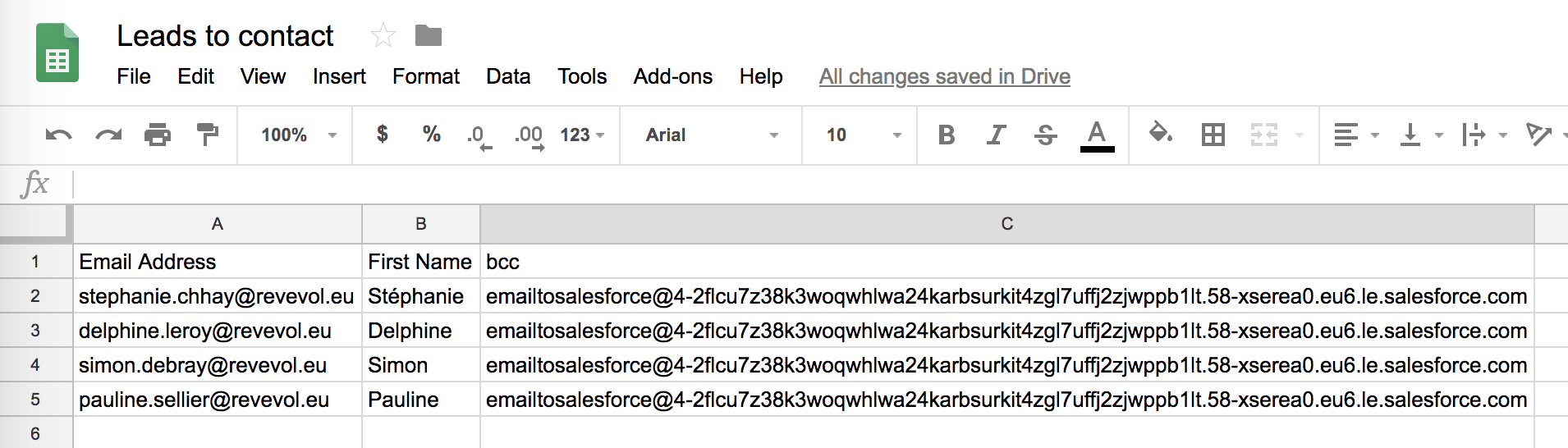Open the Arial font dropdown
This screenshot has width=1568, height=448.
pos(712,135)
